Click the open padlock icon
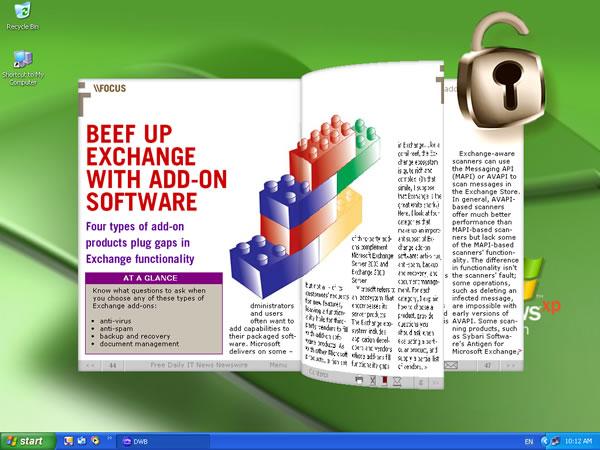Screen dimensions: 600x450 coord(501,72)
